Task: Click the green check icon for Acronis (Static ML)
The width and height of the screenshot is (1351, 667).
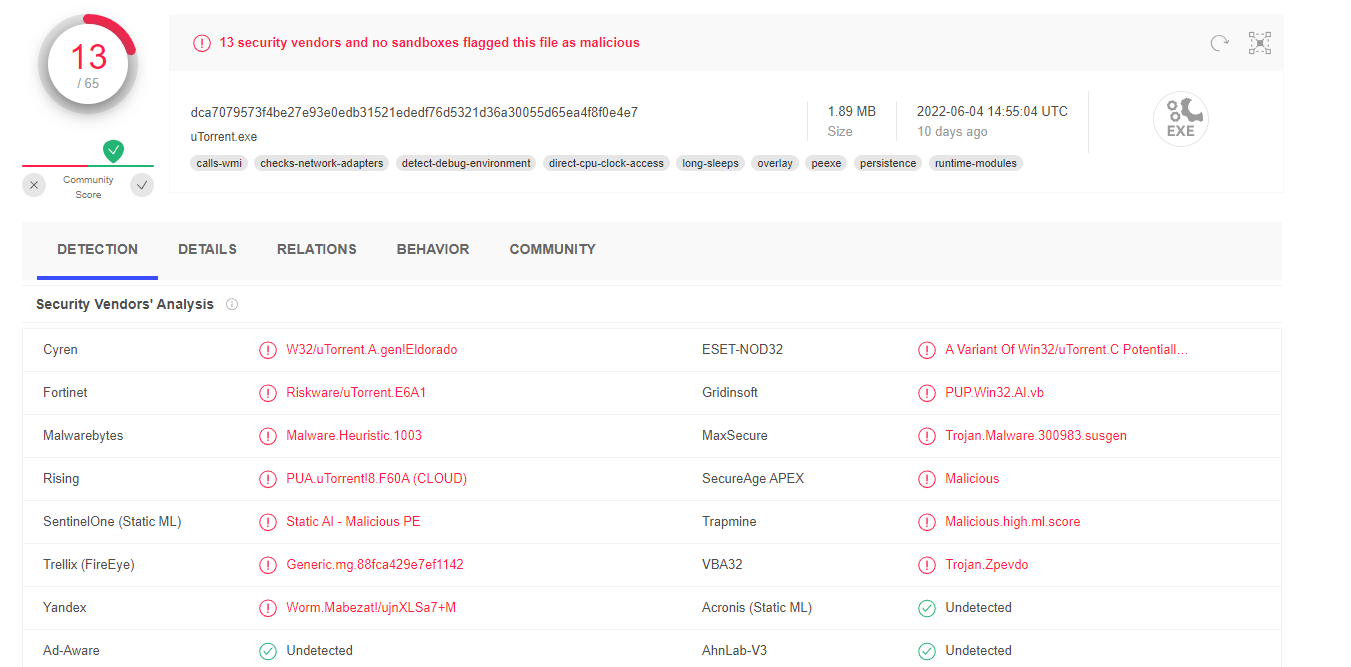Action: 927,608
